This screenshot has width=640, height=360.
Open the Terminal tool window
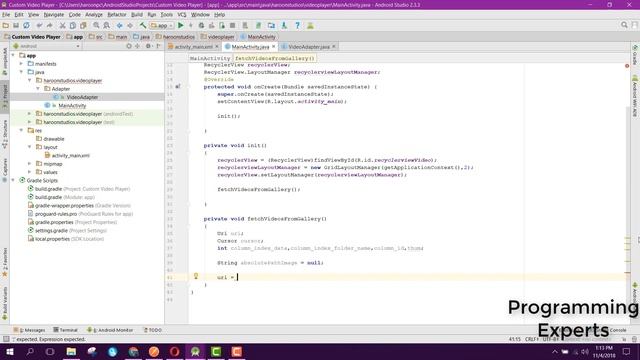pos(65,330)
